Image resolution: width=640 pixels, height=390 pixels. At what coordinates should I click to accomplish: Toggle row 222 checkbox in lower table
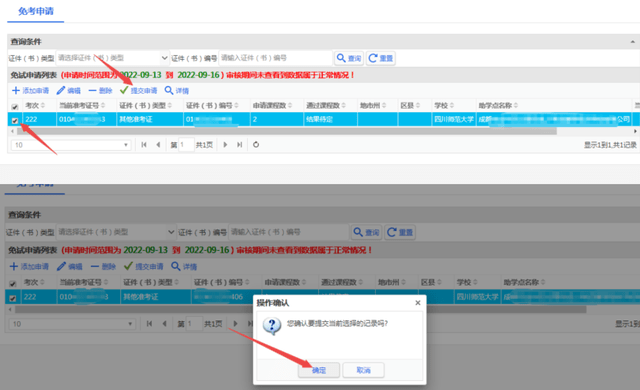pyautogui.click(x=13, y=298)
